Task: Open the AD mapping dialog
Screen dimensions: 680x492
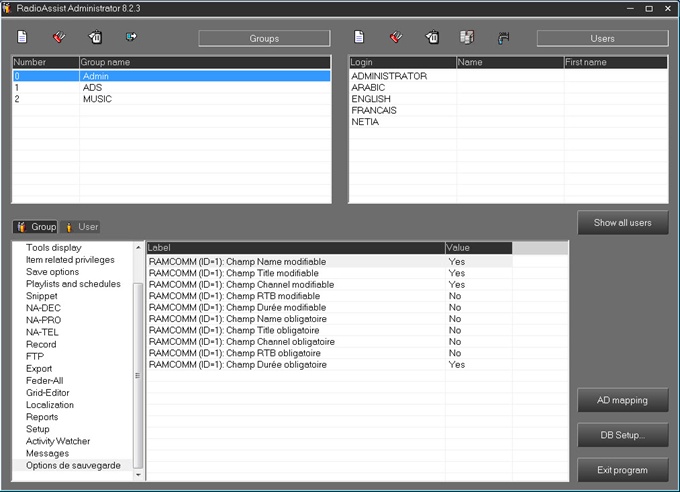Action: (x=622, y=400)
